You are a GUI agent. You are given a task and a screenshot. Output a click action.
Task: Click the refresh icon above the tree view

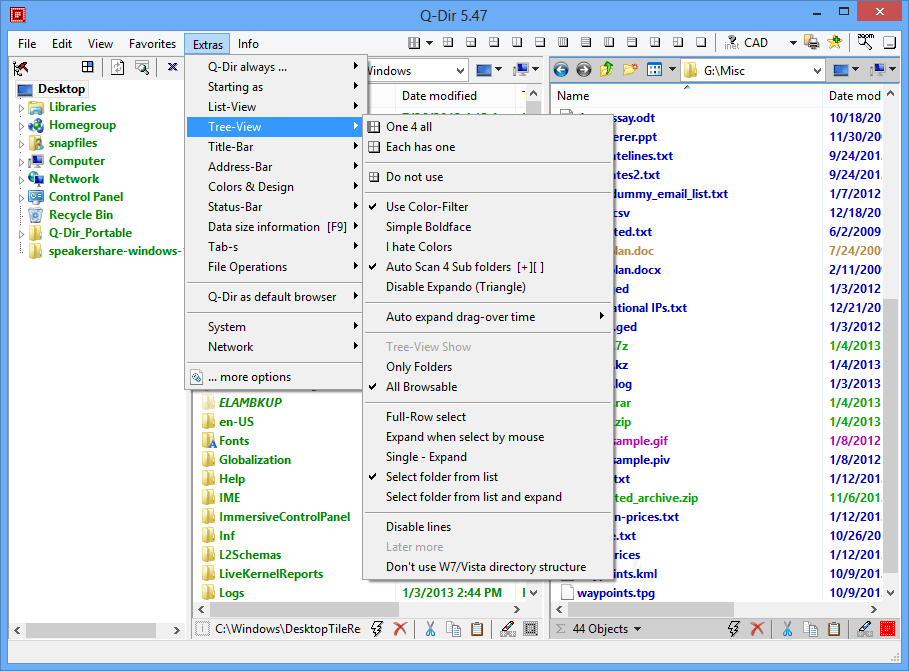pos(118,67)
